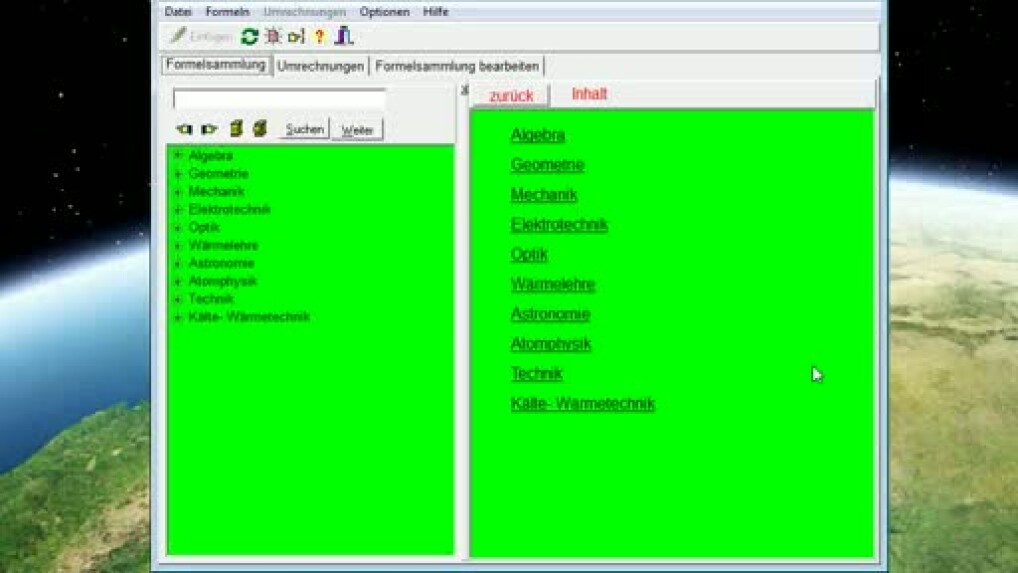
Task: Expand the Algebra tree node
Action: (177, 156)
